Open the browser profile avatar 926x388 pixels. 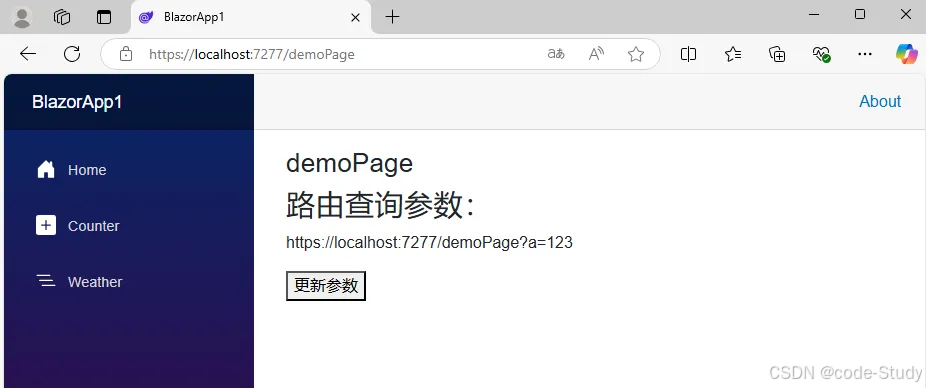click(22, 17)
